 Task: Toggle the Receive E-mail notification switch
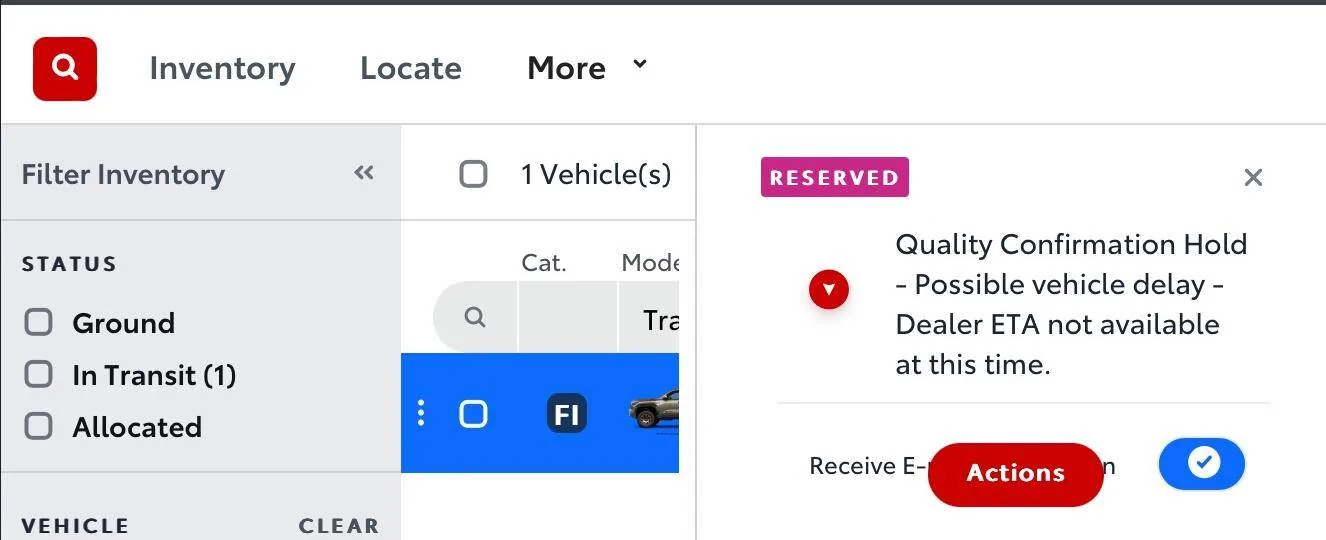coord(1201,465)
